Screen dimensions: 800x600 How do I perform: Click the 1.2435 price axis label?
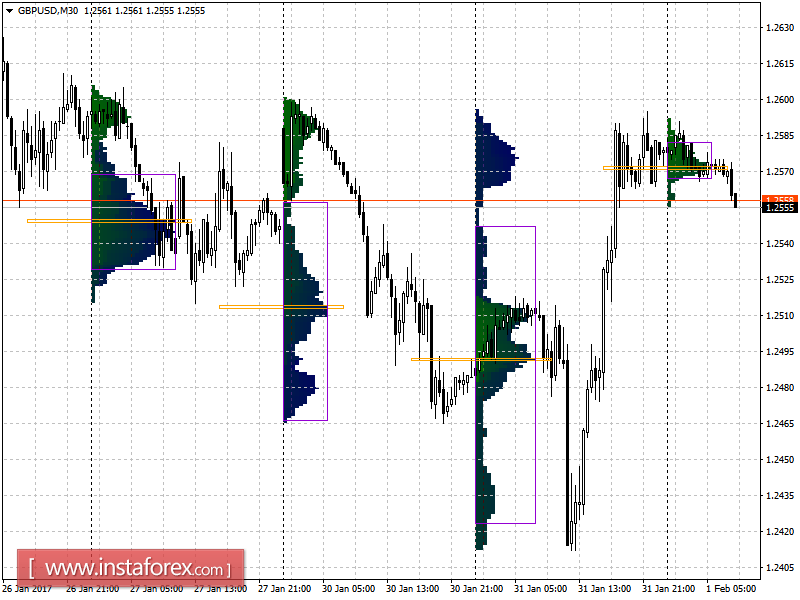(780, 495)
